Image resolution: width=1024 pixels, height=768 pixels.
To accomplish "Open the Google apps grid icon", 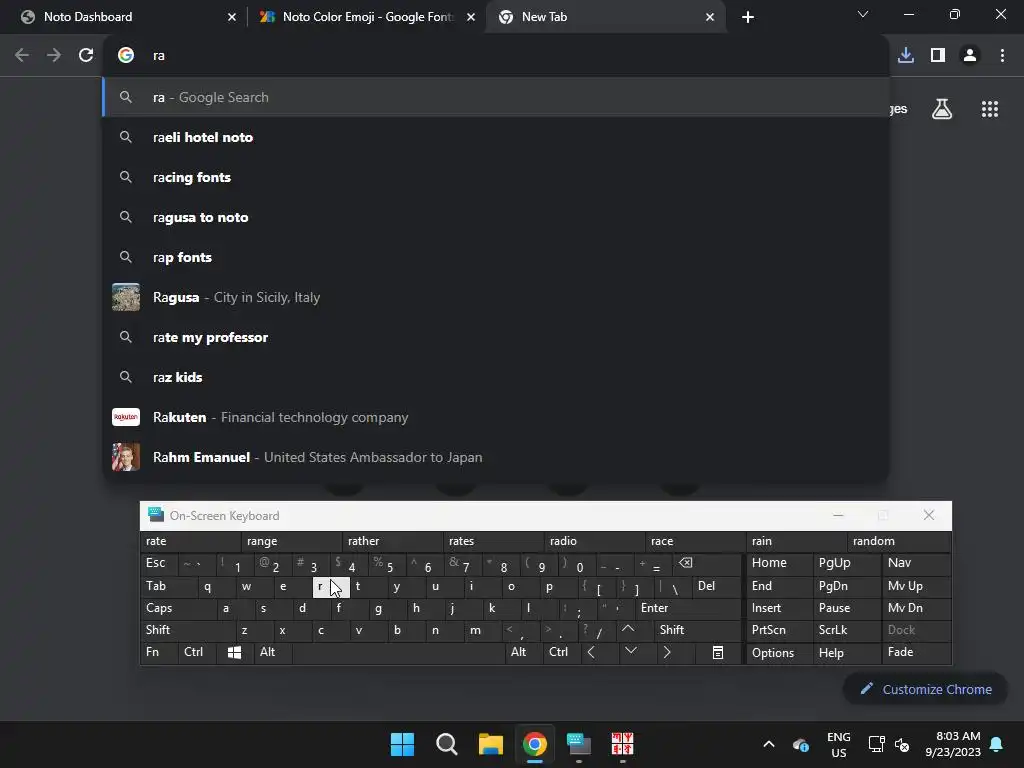I will 990,109.
